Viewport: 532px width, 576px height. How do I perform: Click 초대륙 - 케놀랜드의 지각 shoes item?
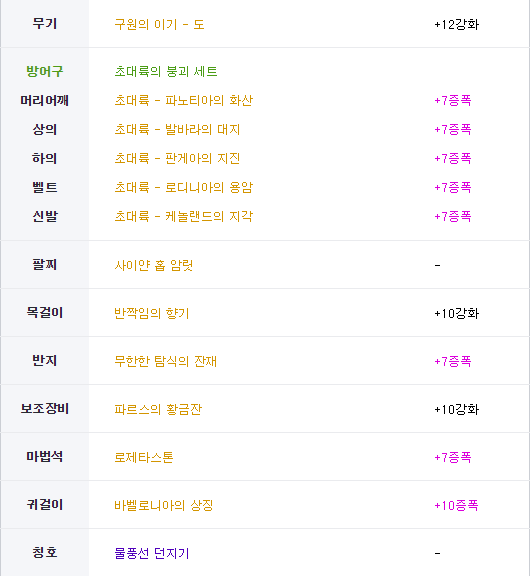[x=184, y=216]
